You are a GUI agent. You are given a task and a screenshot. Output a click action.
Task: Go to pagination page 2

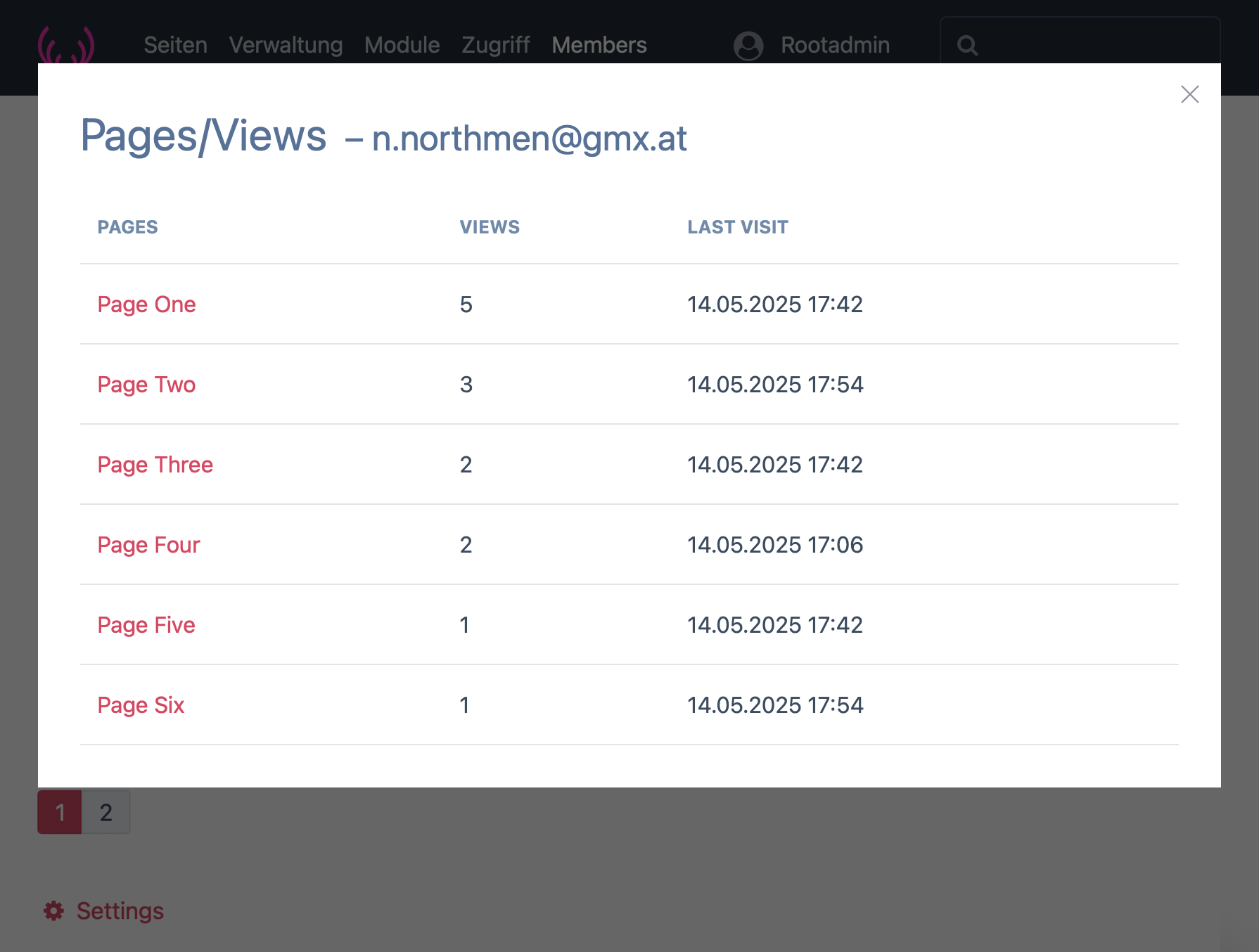pos(106,812)
